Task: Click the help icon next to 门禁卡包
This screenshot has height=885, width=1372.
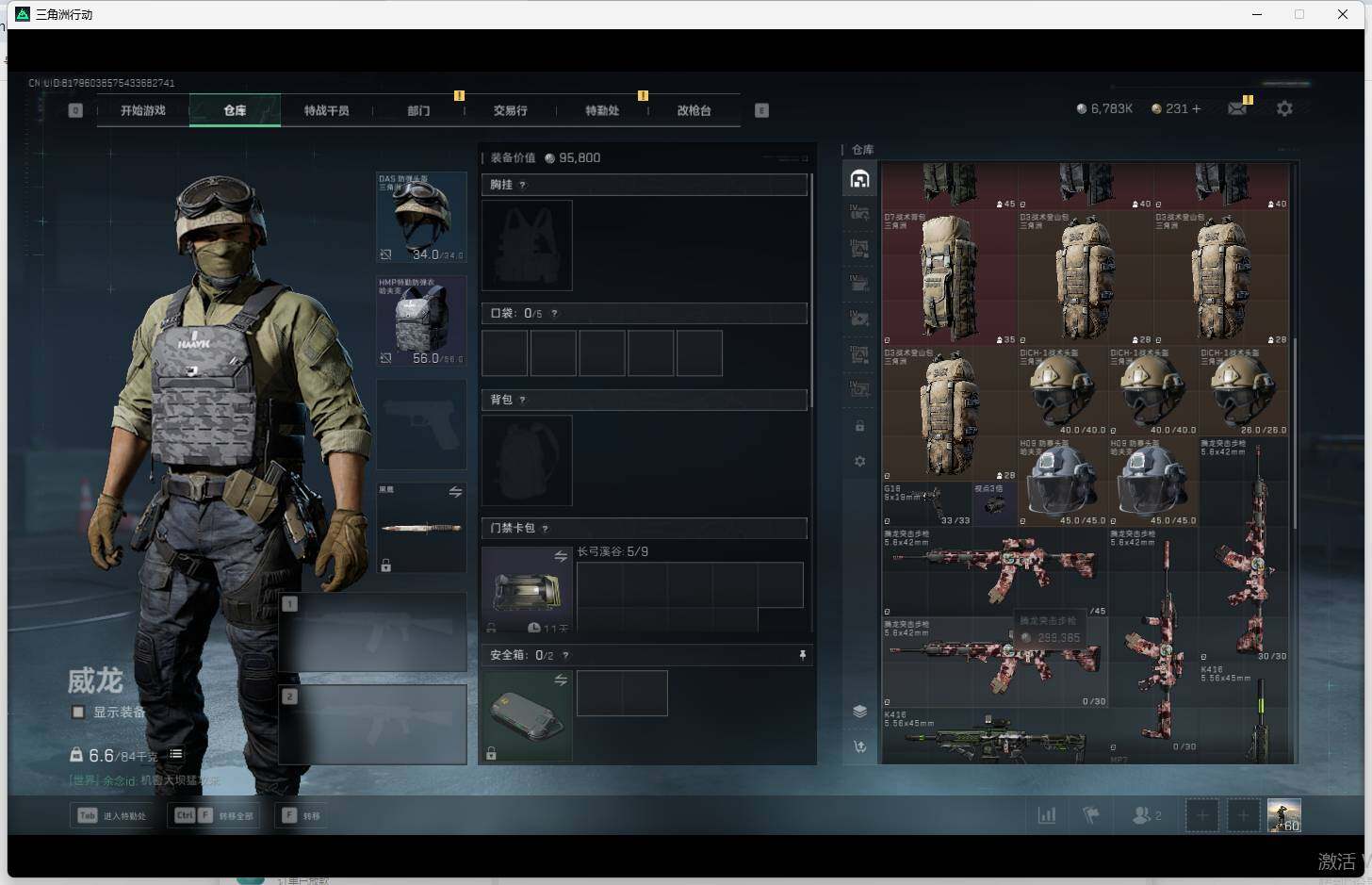Action: tap(545, 528)
